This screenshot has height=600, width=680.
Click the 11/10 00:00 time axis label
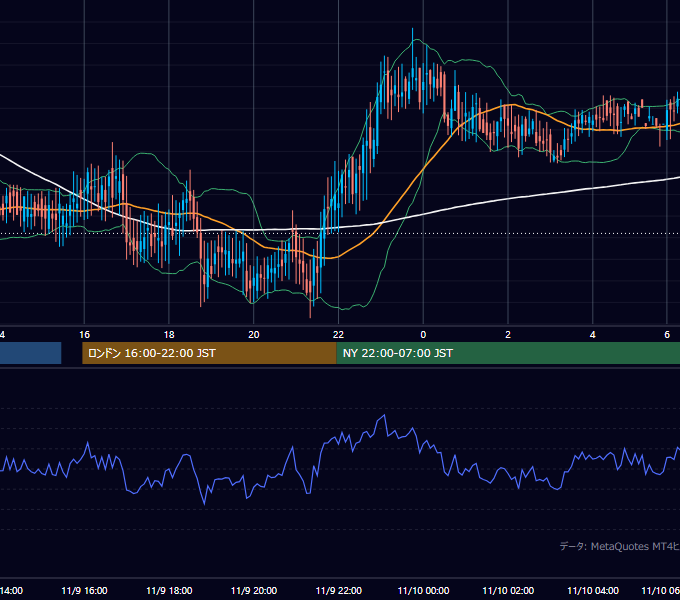tap(423, 591)
